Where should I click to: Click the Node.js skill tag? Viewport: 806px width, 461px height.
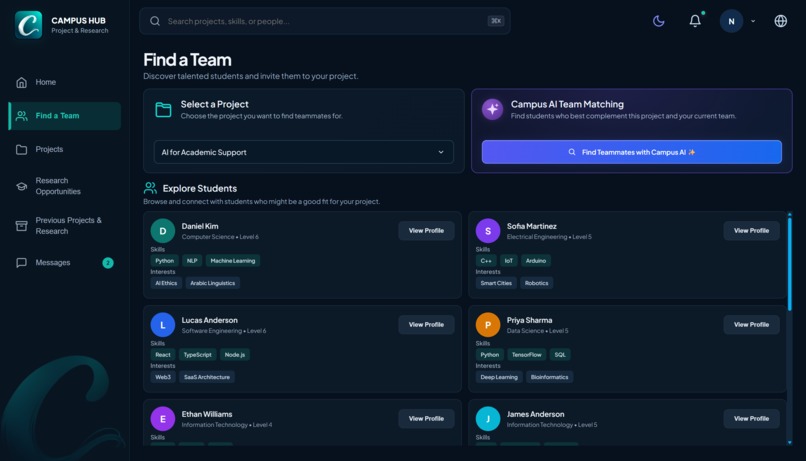tap(234, 355)
